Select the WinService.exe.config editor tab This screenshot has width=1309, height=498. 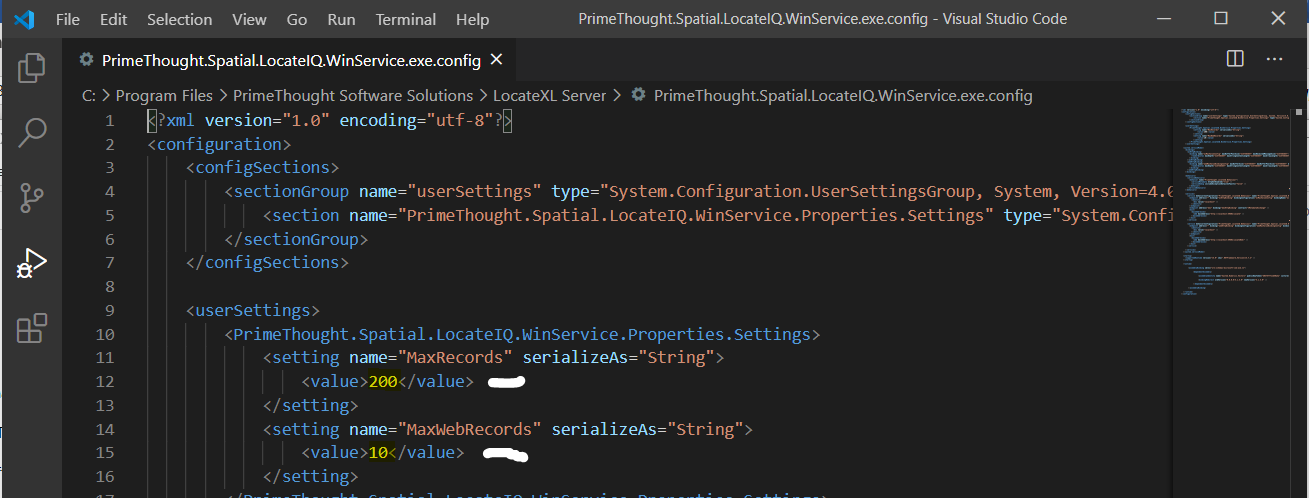[290, 60]
